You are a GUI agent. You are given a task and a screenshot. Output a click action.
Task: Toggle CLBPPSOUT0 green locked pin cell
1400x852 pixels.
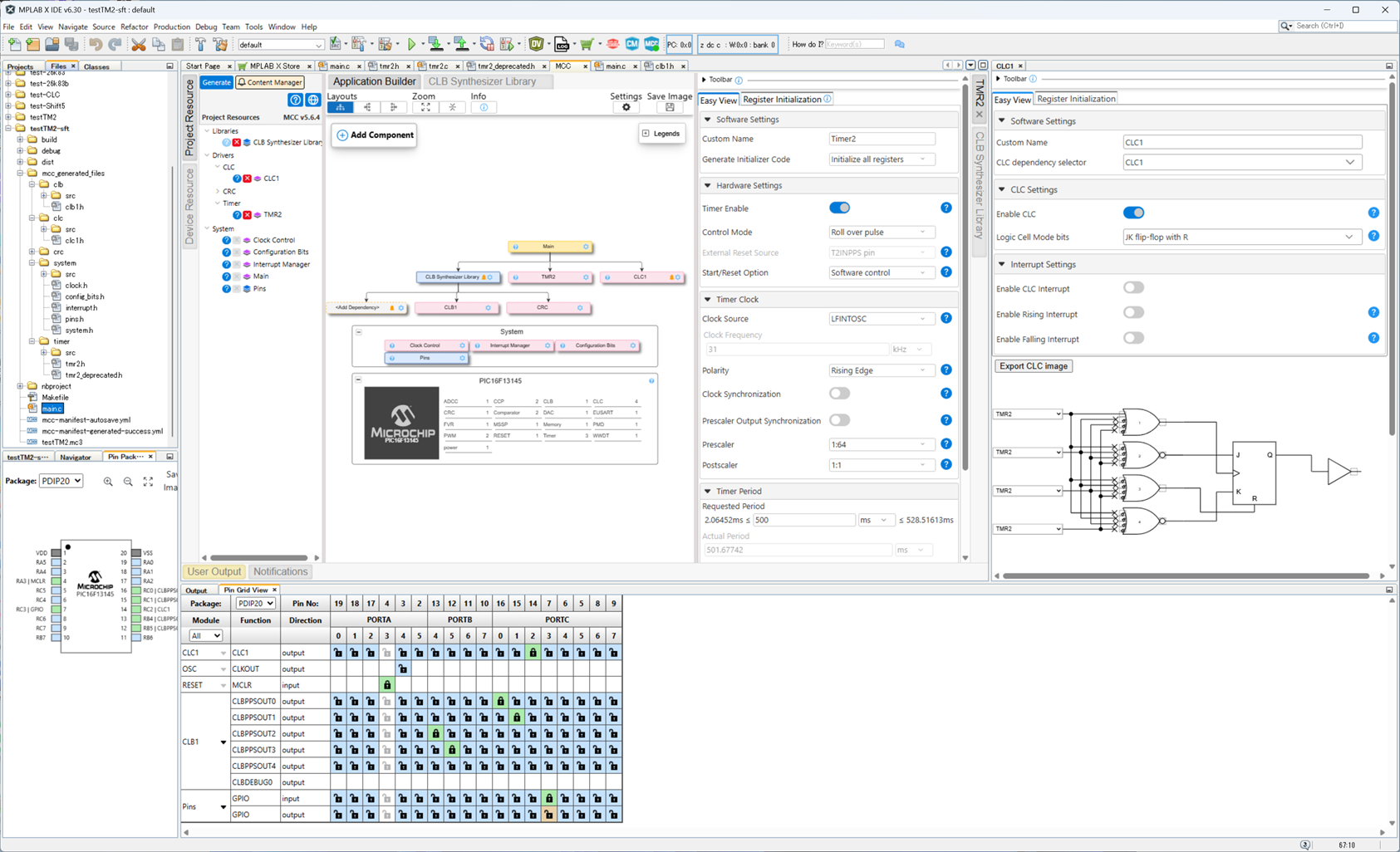click(500, 702)
